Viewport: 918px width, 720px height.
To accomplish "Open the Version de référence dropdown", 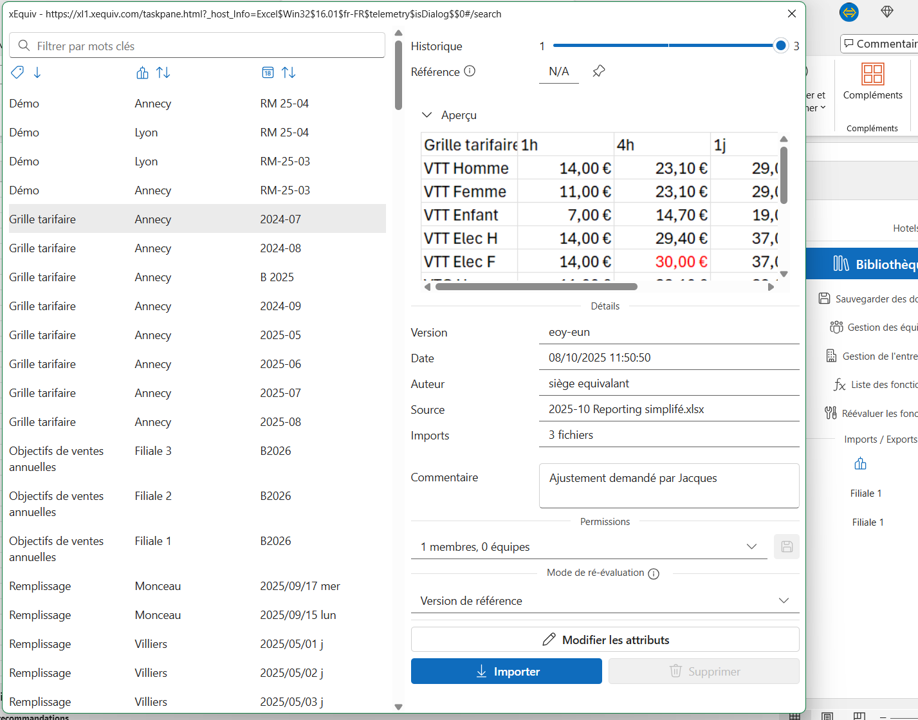I will coord(604,601).
